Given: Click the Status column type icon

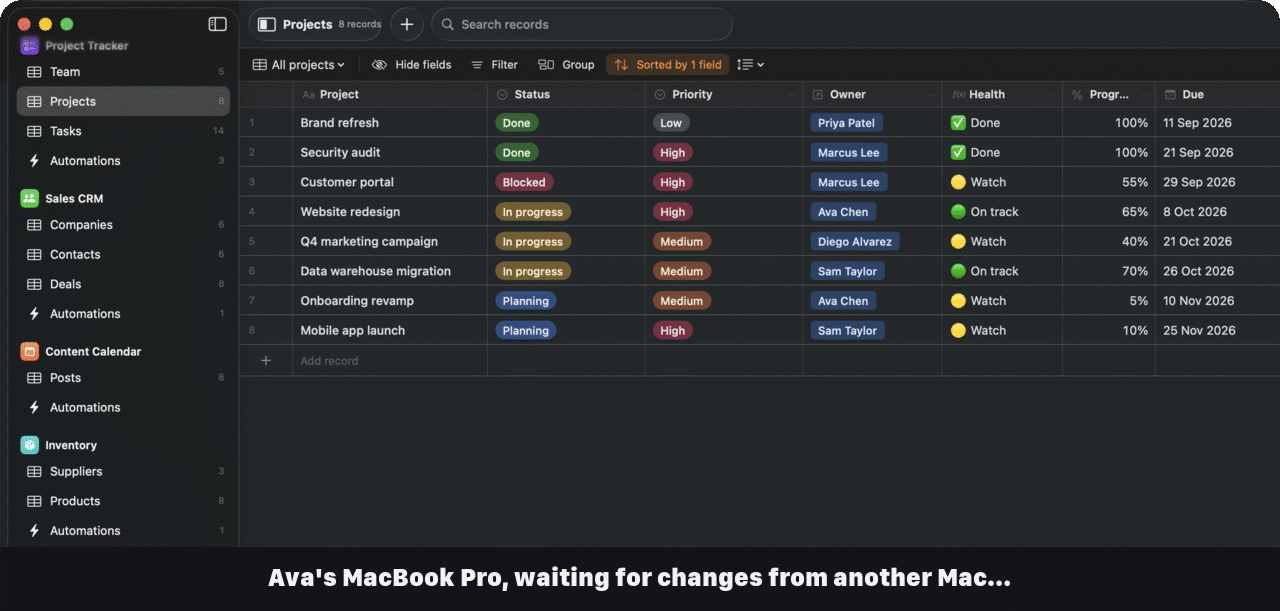Looking at the screenshot, I should (502, 94).
